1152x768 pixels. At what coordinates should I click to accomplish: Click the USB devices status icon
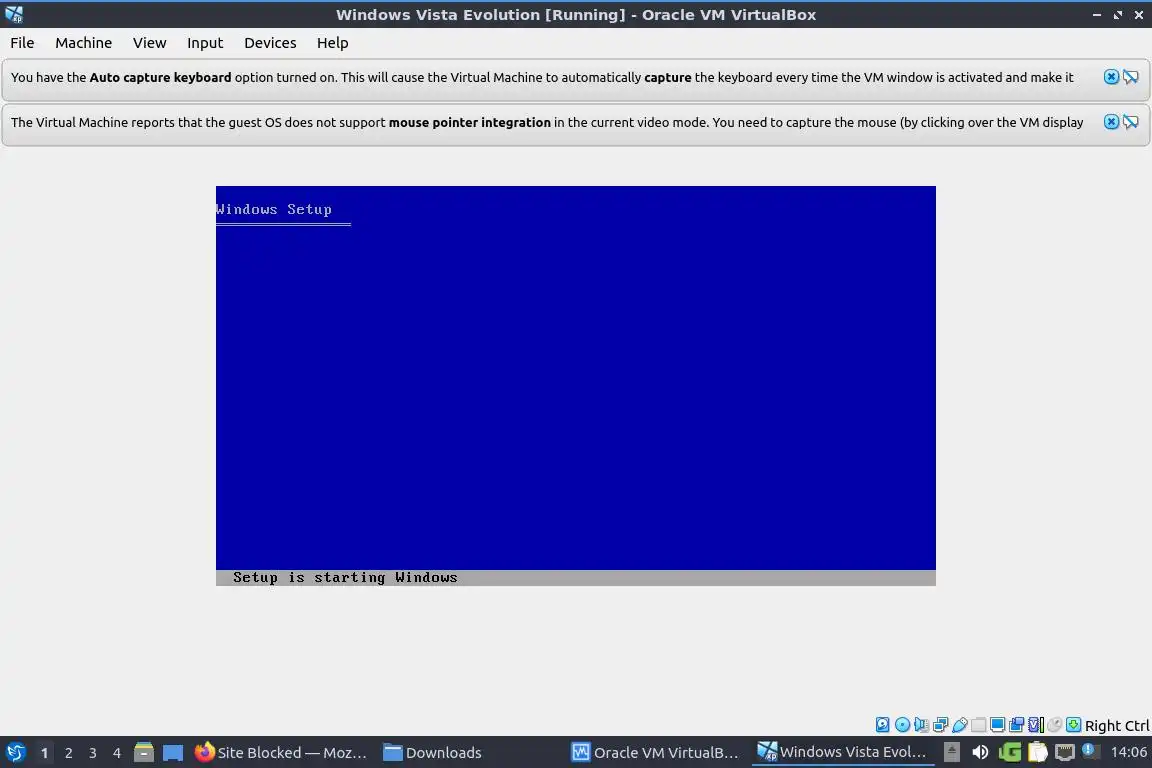click(x=960, y=725)
